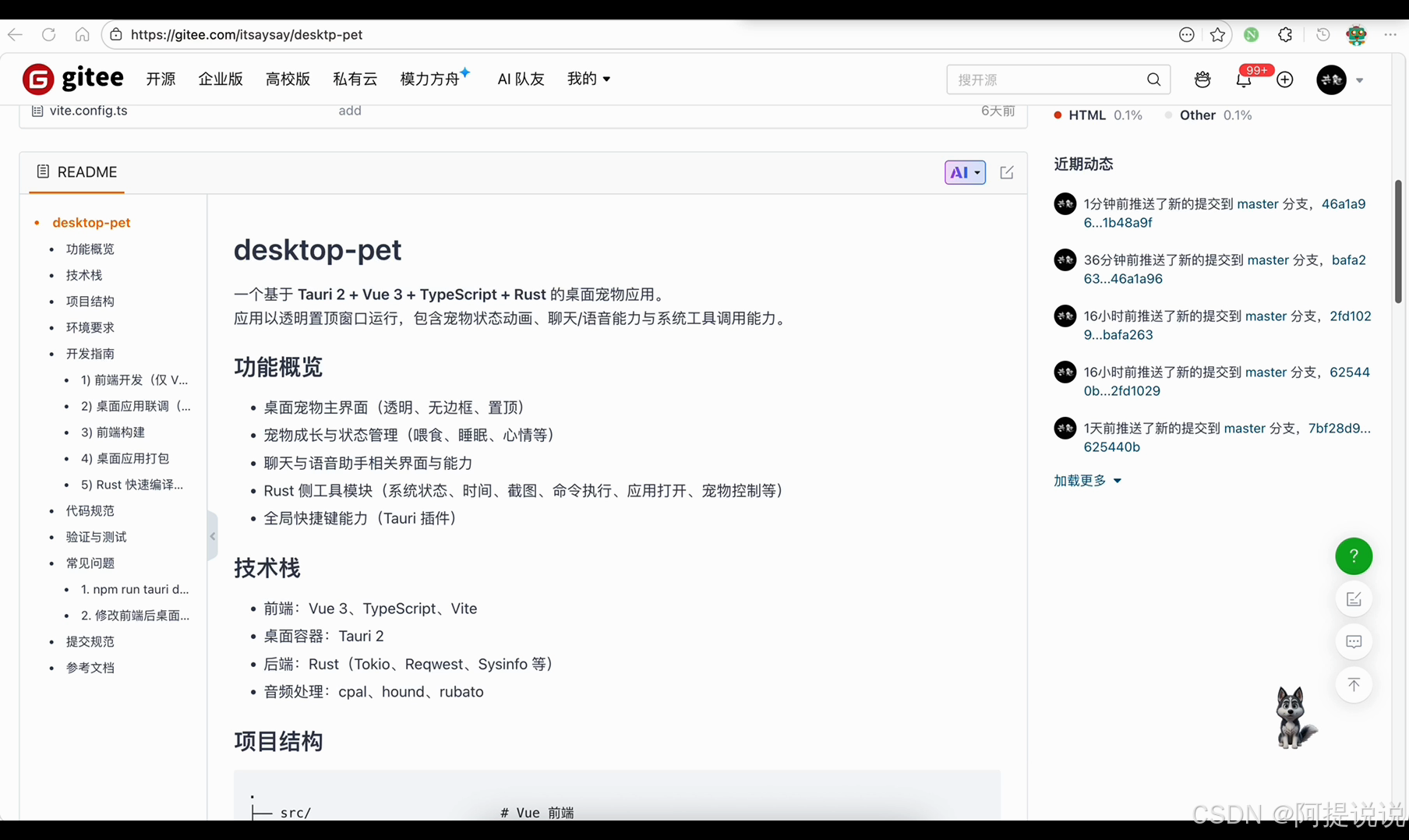The image size is (1409, 840).
Task: Expand the 我的 dropdown menu
Action: tap(588, 79)
